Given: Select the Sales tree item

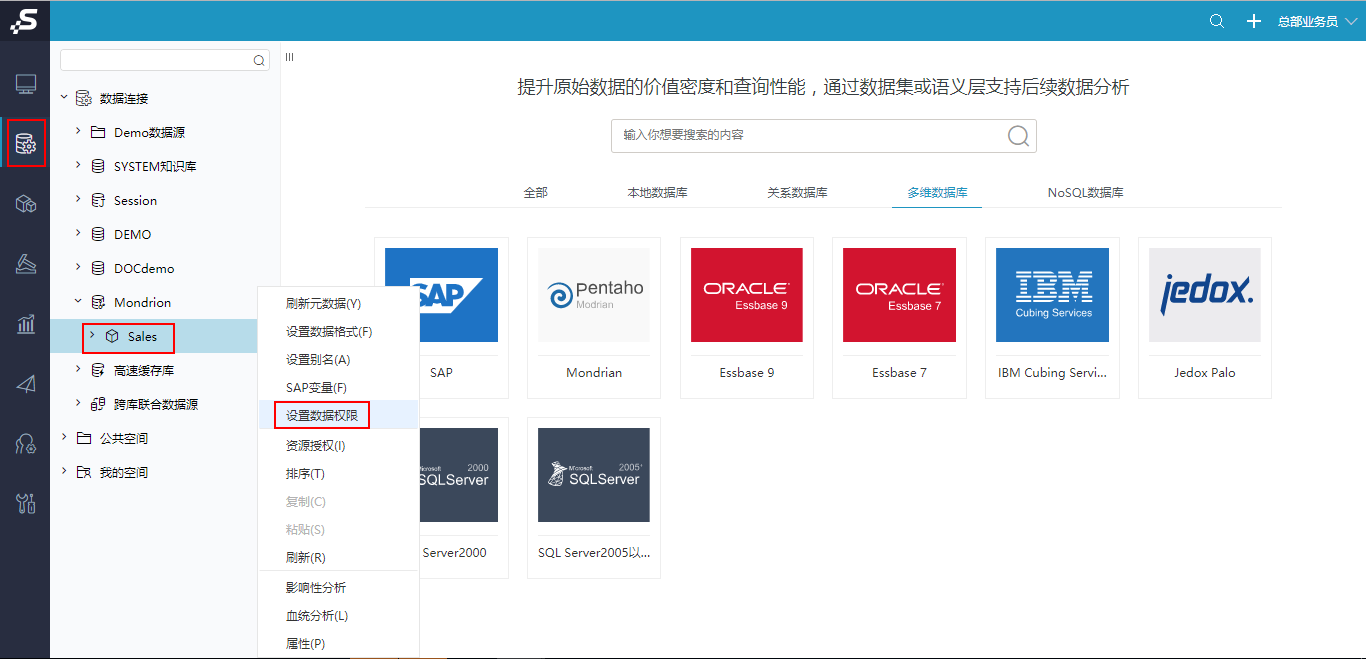Looking at the screenshot, I should (x=142, y=337).
